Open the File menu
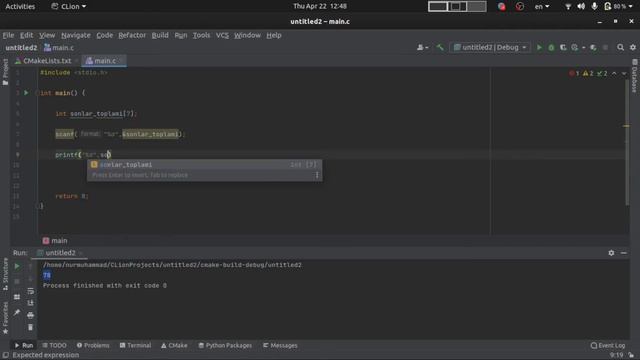The width and height of the screenshot is (640, 360). [x=8, y=35]
